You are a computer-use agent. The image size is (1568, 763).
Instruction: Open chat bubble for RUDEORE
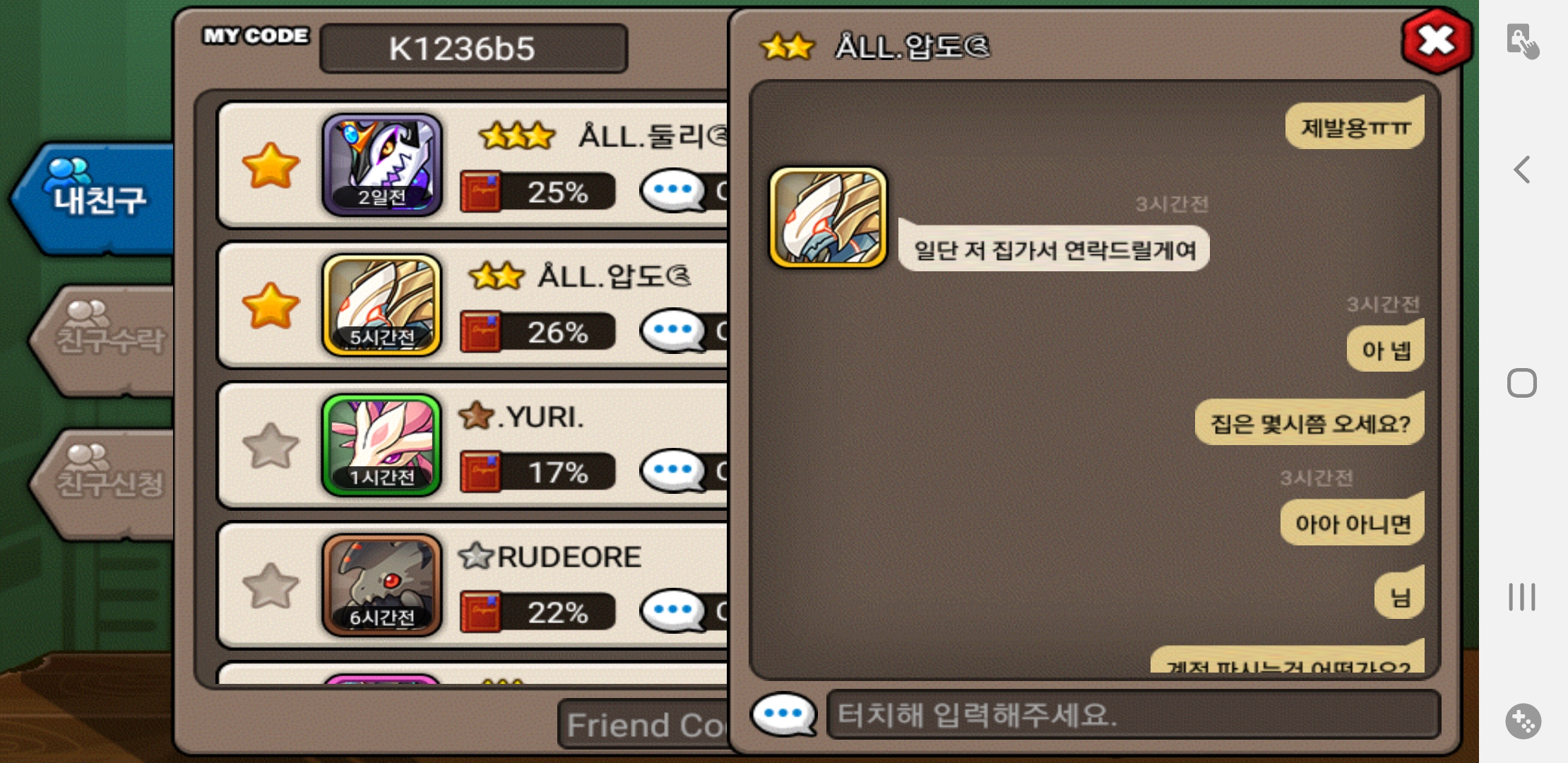pos(673,610)
